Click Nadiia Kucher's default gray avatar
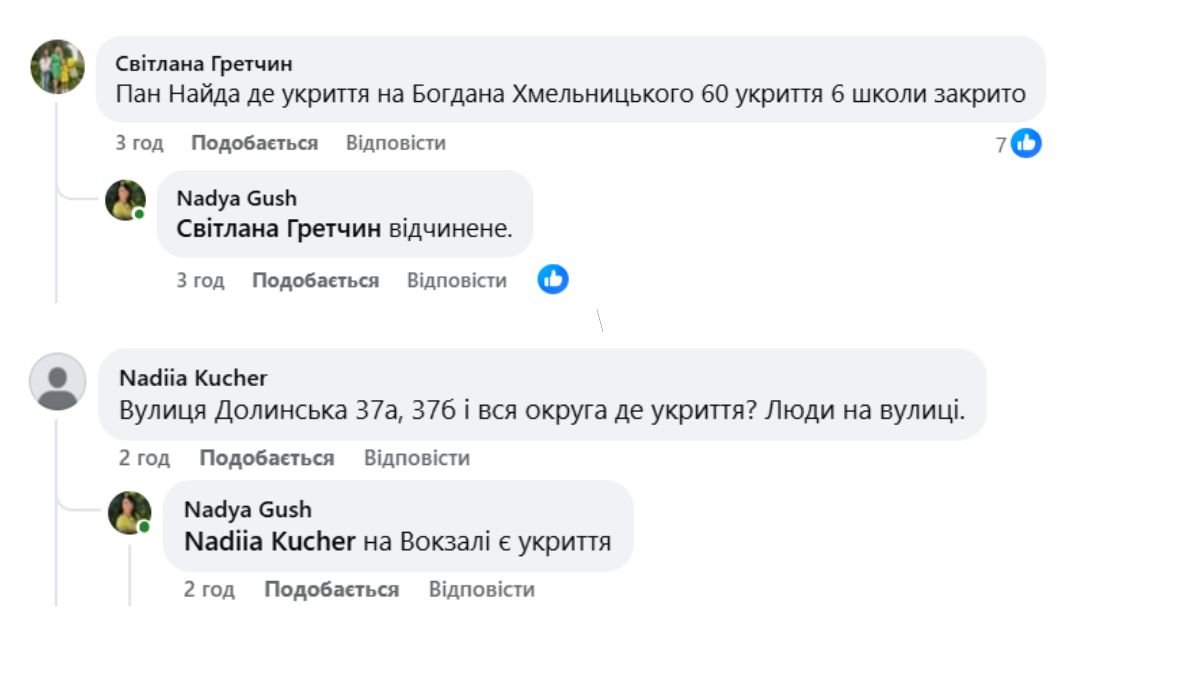The image size is (1200, 675). pos(57,381)
